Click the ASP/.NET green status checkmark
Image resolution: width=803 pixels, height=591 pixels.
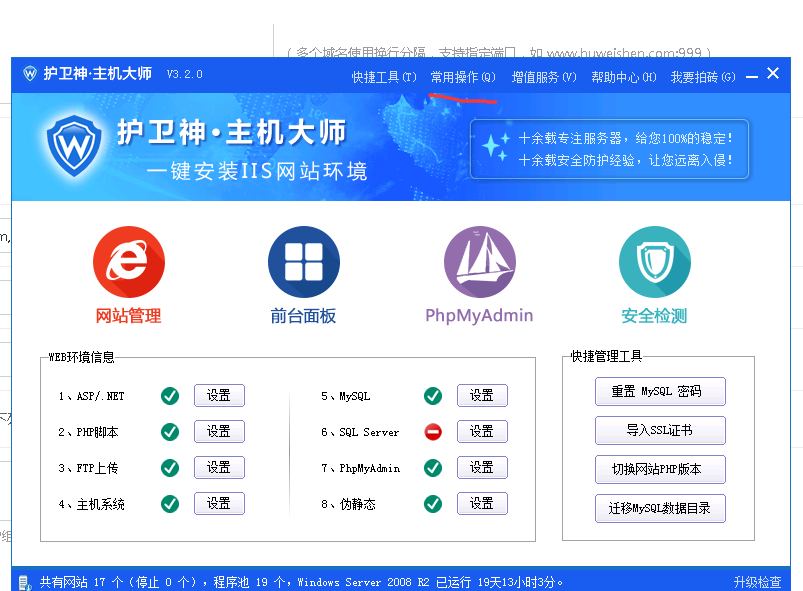pyautogui.click(x=170, y=396)
